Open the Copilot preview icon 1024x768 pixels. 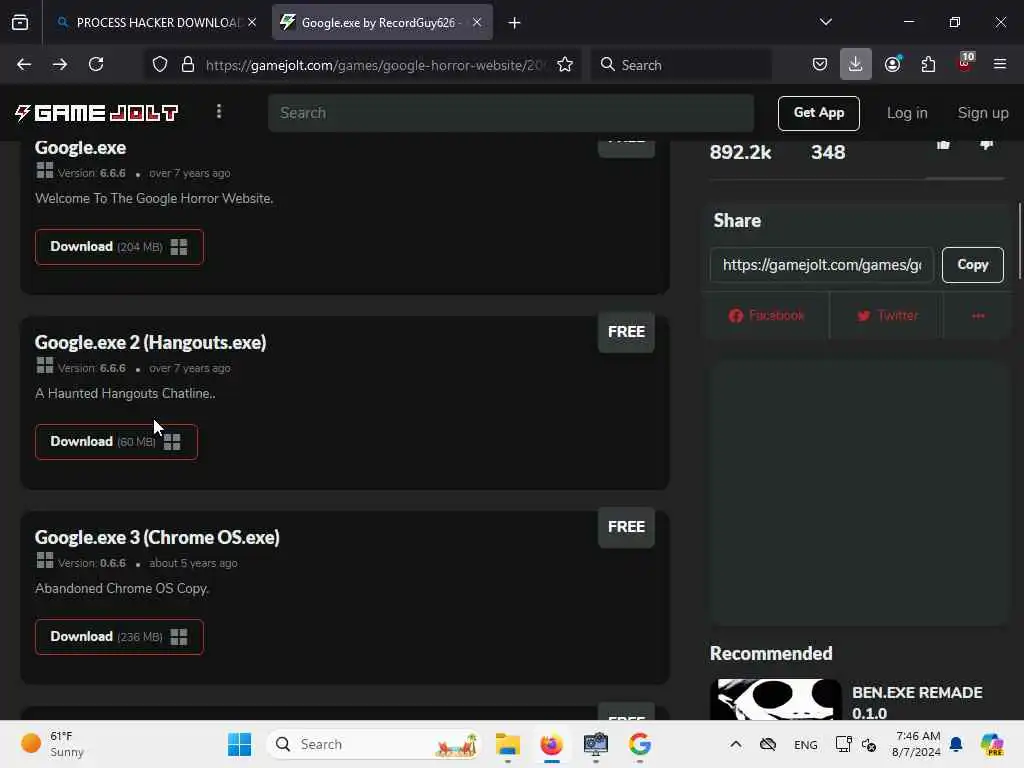(x=992, y=744)
